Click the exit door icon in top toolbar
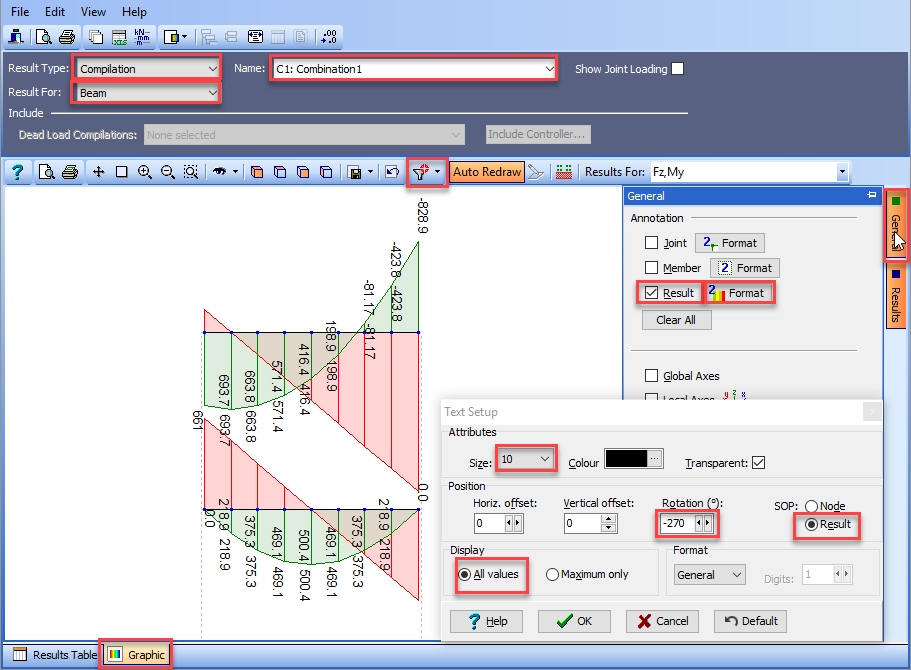The image size is (911, 670). pyautogui.click(x=16, y=37)
